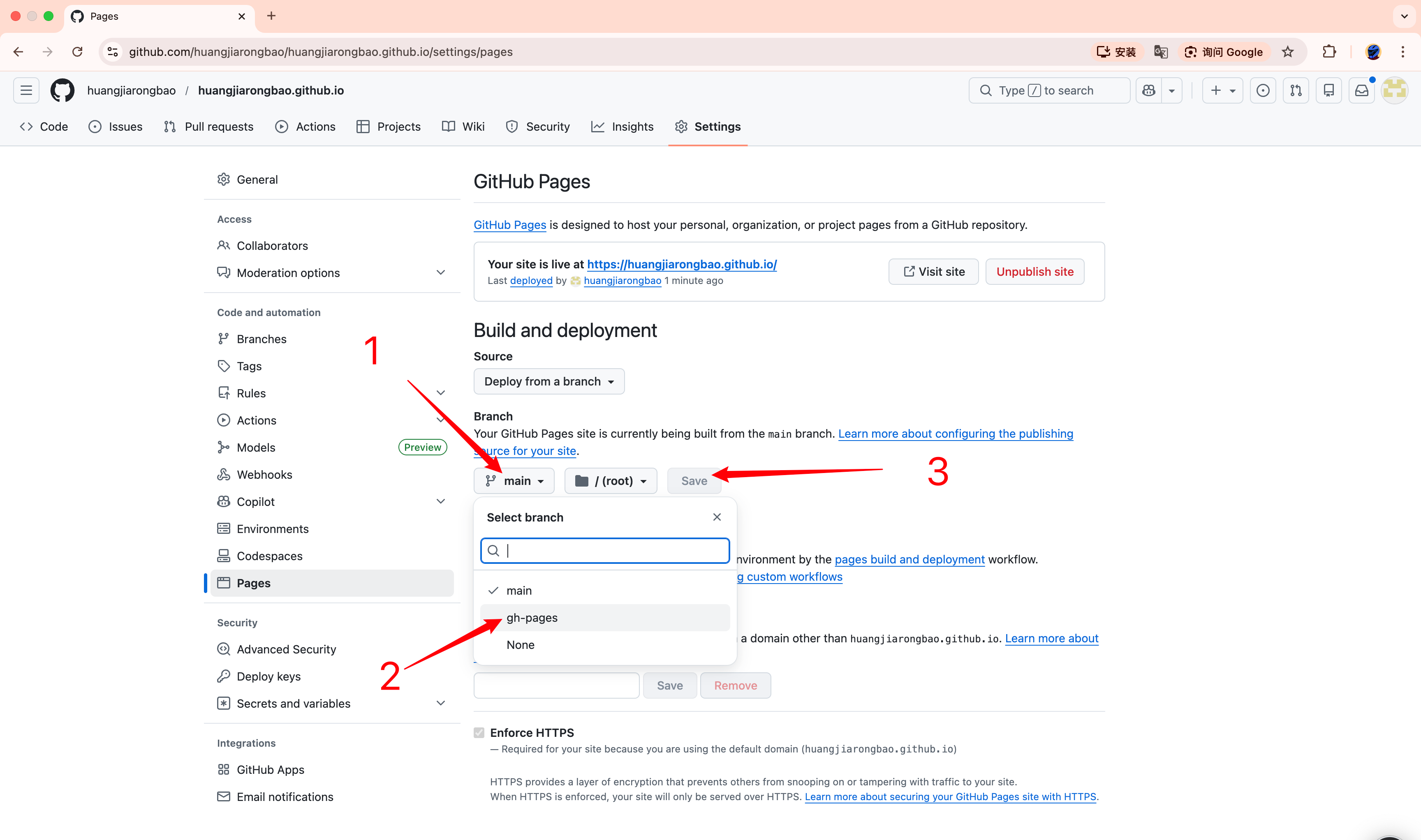Toggle the Enforce HTTPS checkbox

point(479,733)
